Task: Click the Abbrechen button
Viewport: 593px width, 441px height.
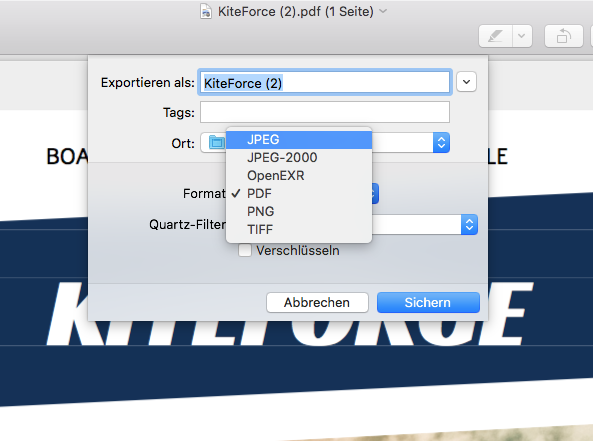Action: click(x=317, y=303)
